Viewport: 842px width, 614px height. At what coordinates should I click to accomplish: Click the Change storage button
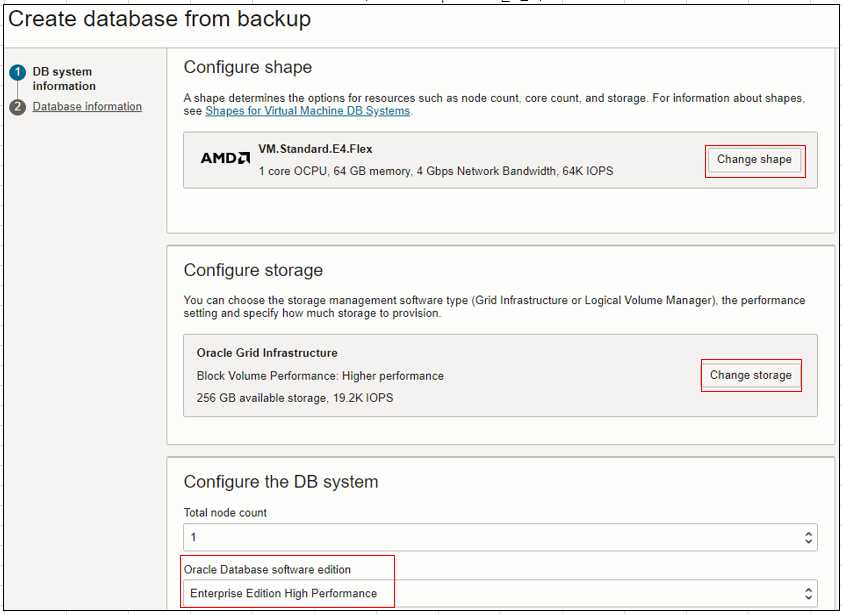[x=751, y=375]
